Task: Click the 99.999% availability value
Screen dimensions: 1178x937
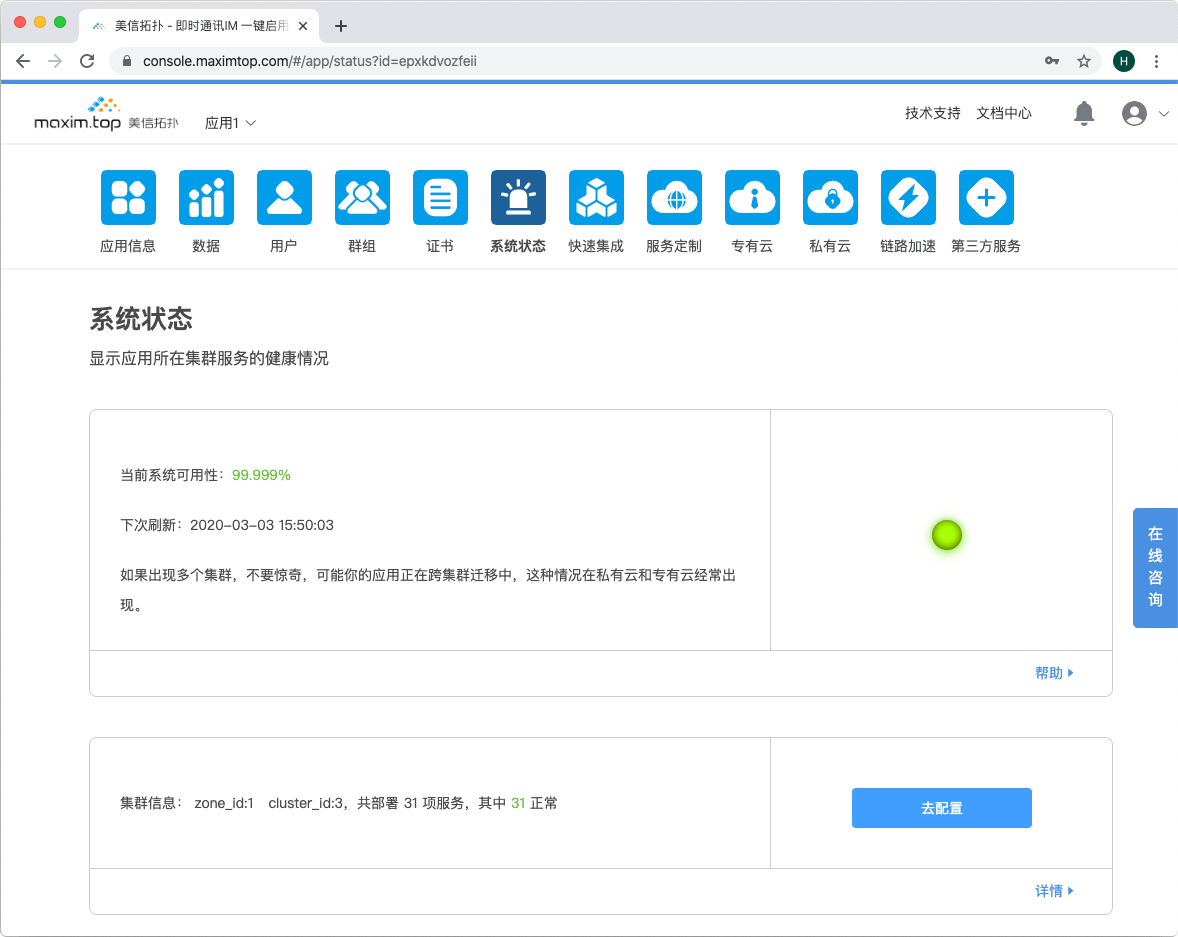Action: [x=261, y=475]
